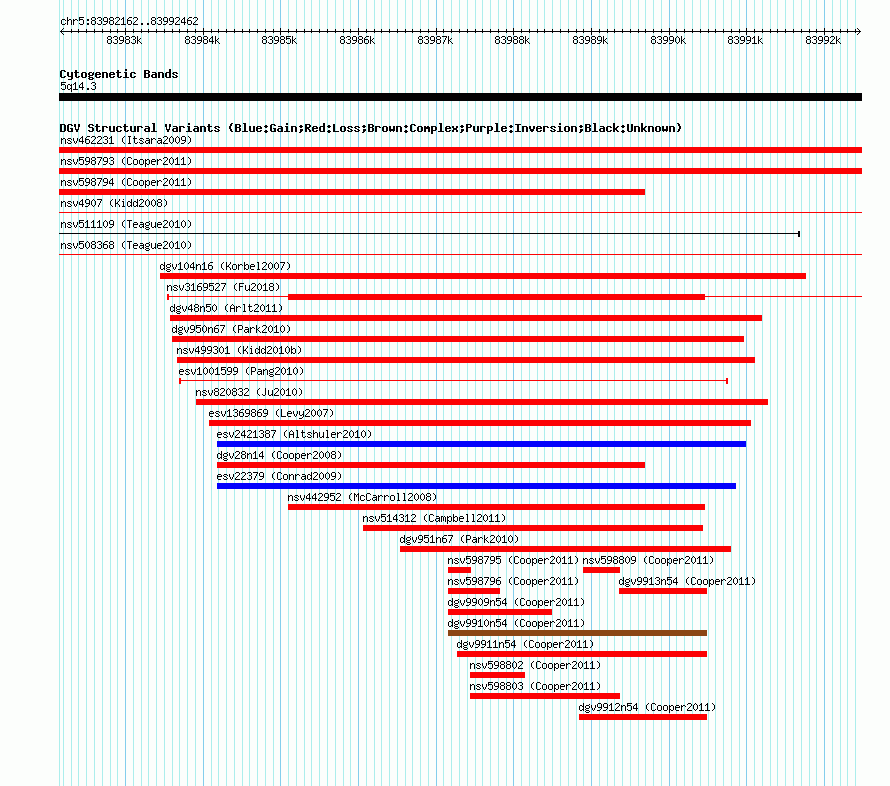Open nsv511109 (Teague2010) variant entry
Screen dimensions: 890x786
[126, 224]
